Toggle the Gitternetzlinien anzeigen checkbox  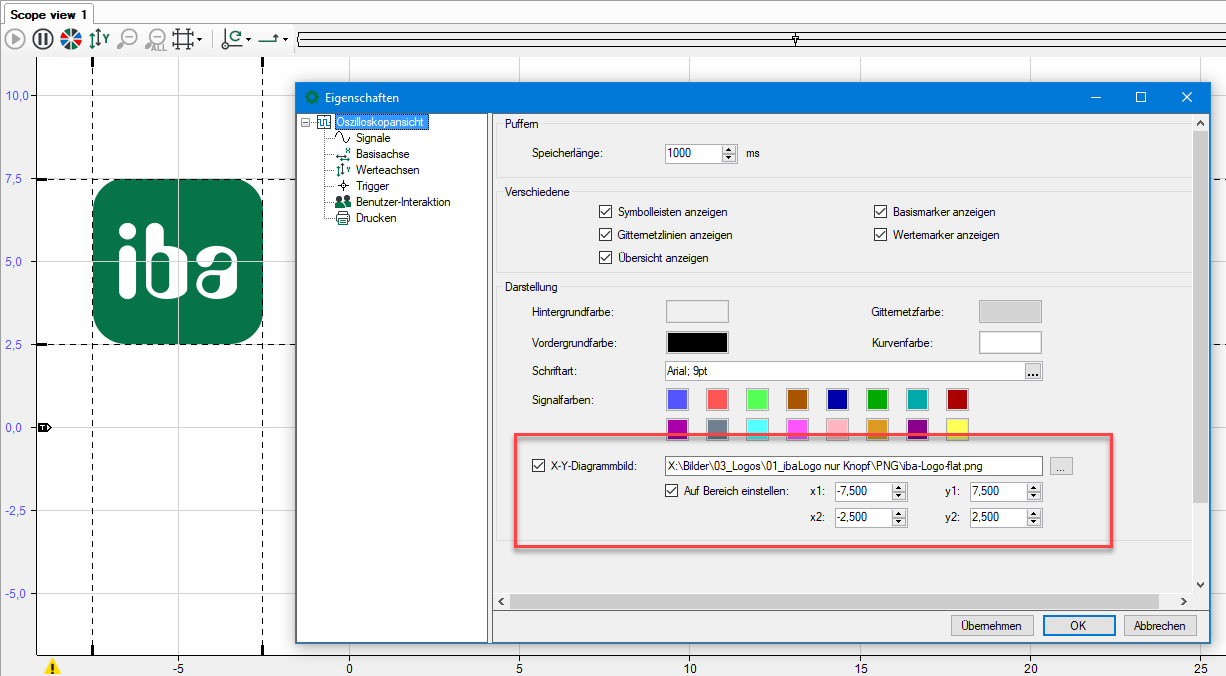pyautogui.click(x=605, y=235)
